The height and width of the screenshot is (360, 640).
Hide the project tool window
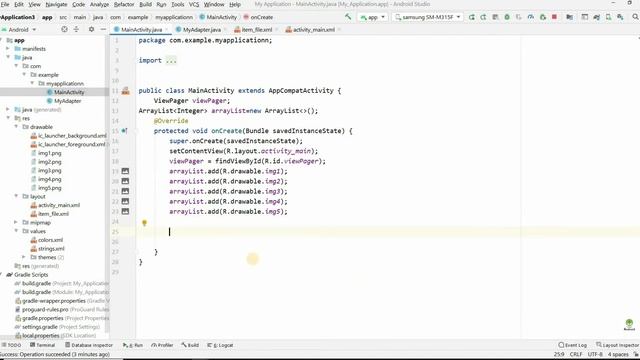103,29
